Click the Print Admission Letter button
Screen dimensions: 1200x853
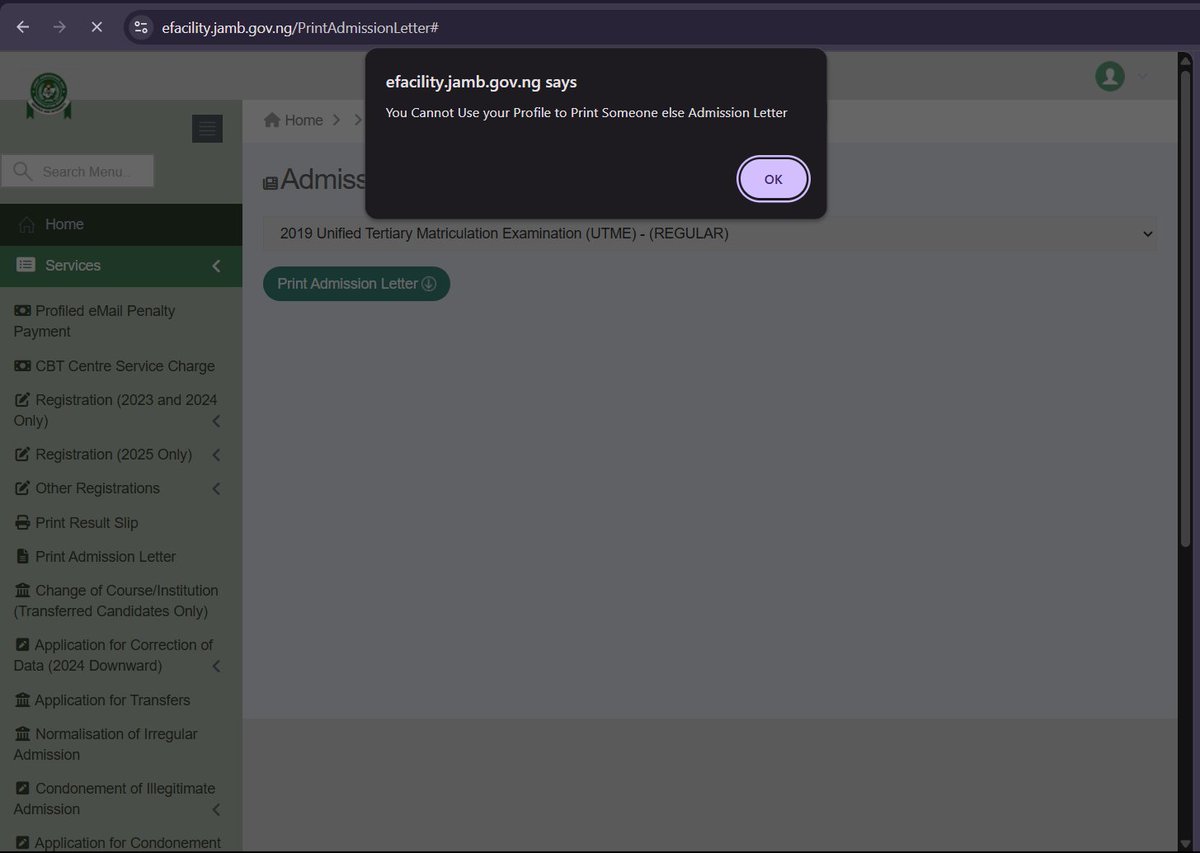356,283
